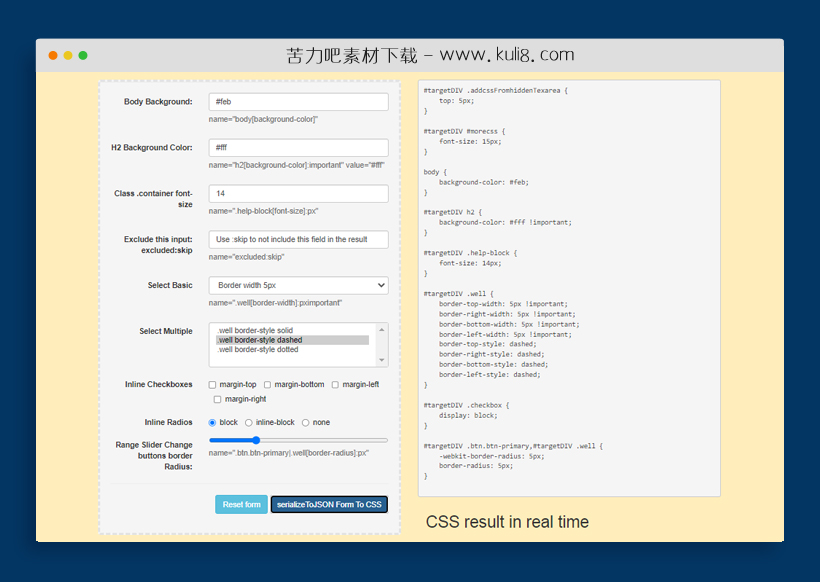Choose the inline-block radio option

(248, 423)
